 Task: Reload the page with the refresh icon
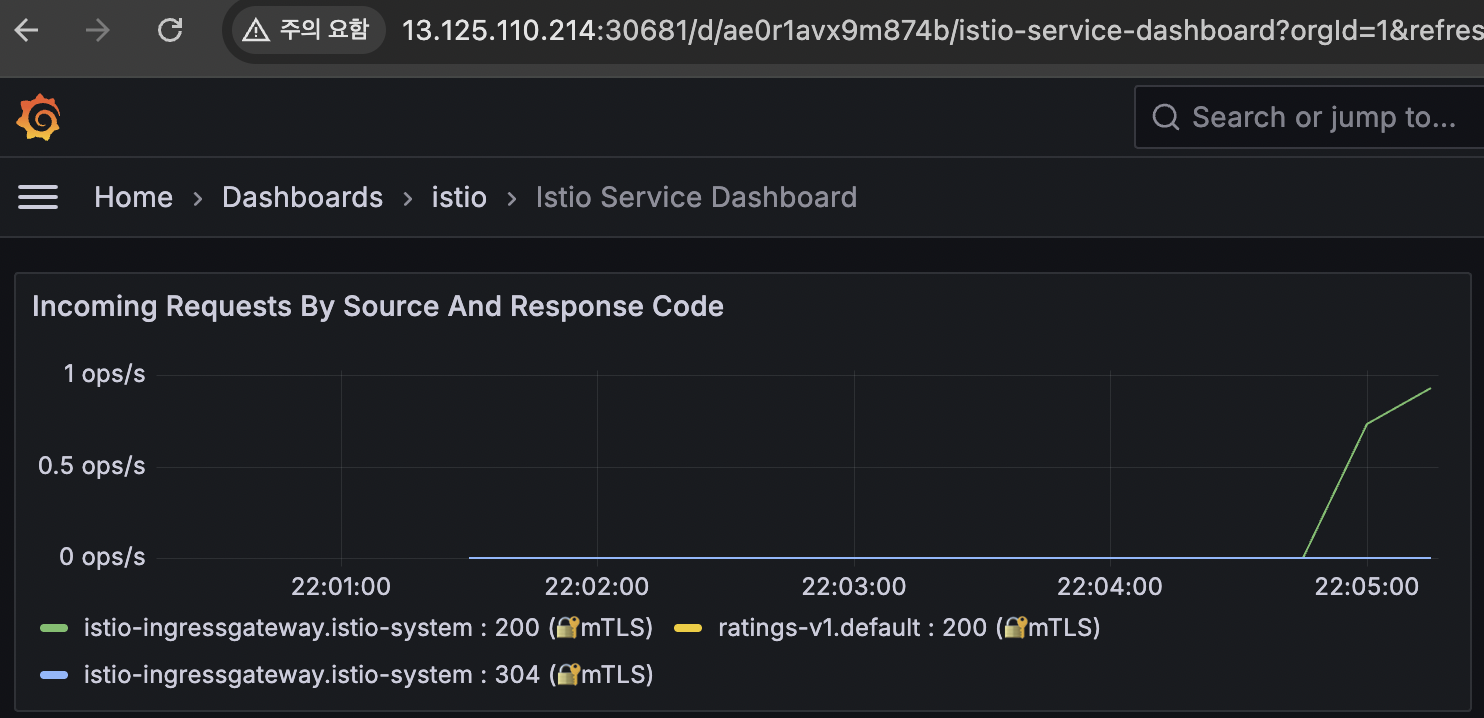[171, 31]
